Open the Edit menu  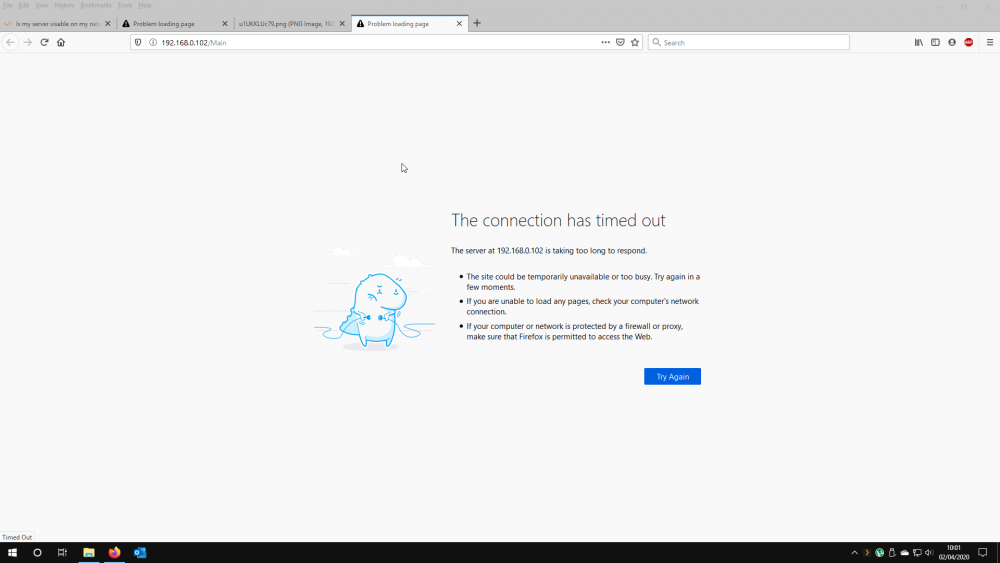coord(24,5)
